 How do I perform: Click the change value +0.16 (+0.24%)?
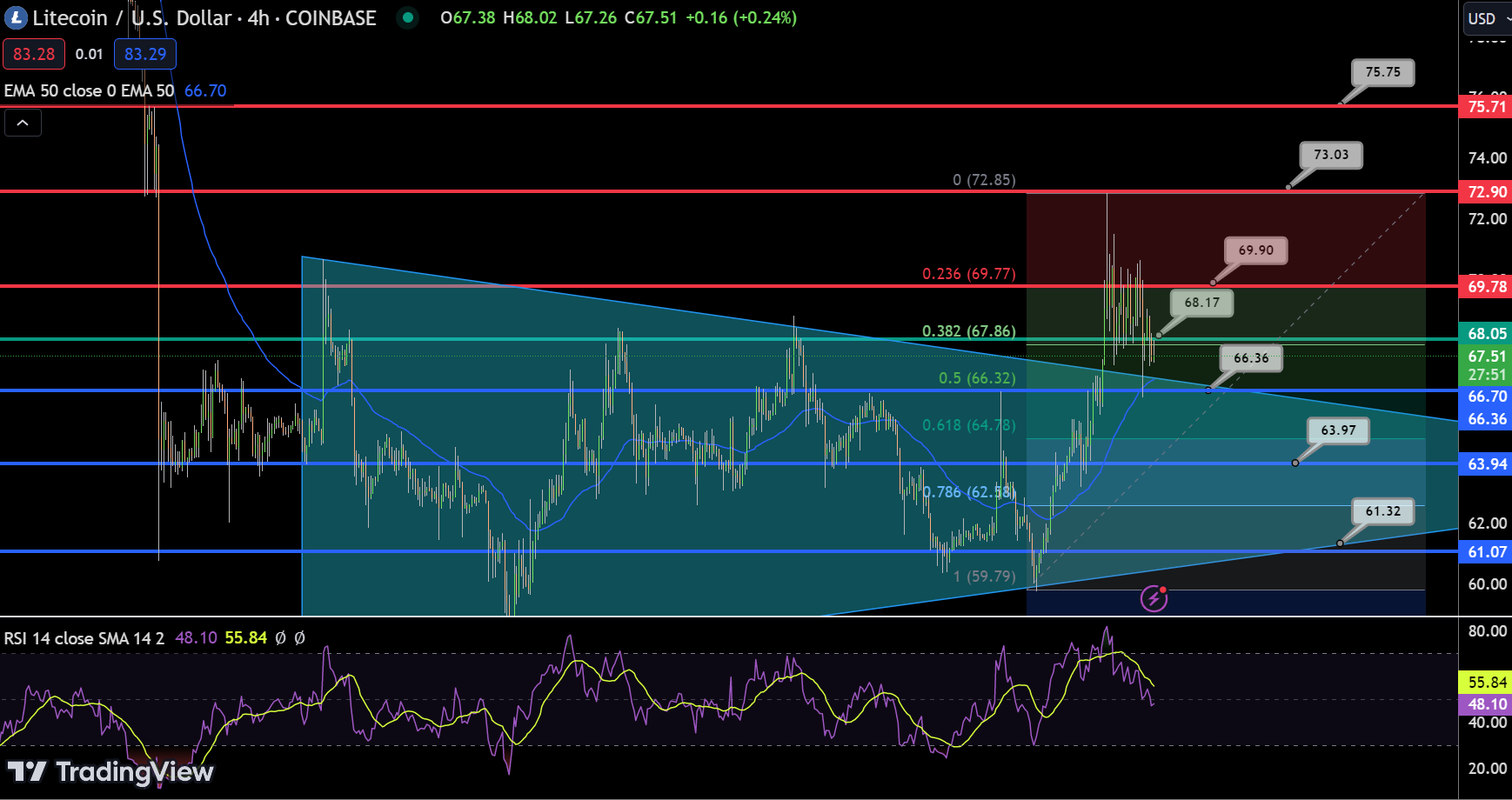point(741,17)
